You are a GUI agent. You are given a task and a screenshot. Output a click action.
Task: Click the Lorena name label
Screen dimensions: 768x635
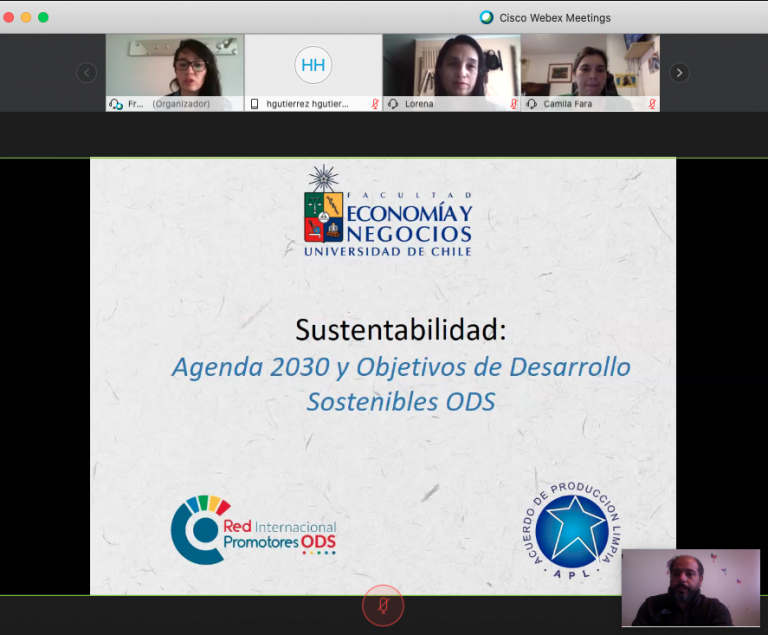(x=419, y=104)
